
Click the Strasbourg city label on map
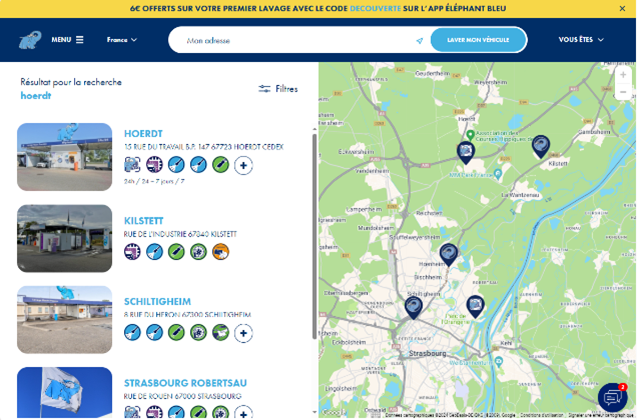(x=427, y=353)
